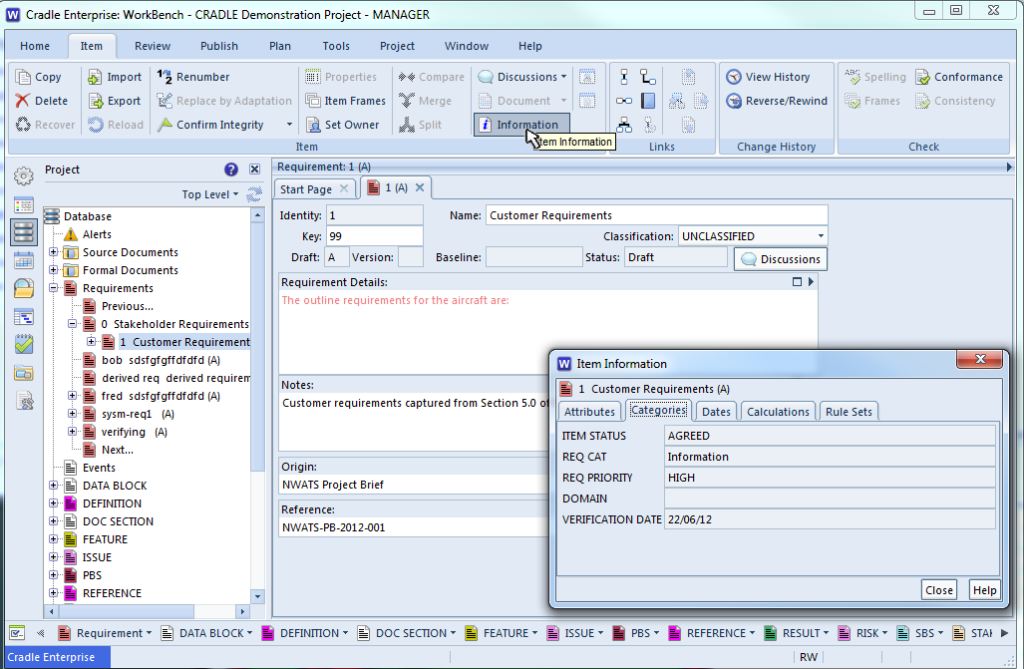Click Reverse/Rewind in Change History
Screen dimensions: 1024x669
pos(776,101)
